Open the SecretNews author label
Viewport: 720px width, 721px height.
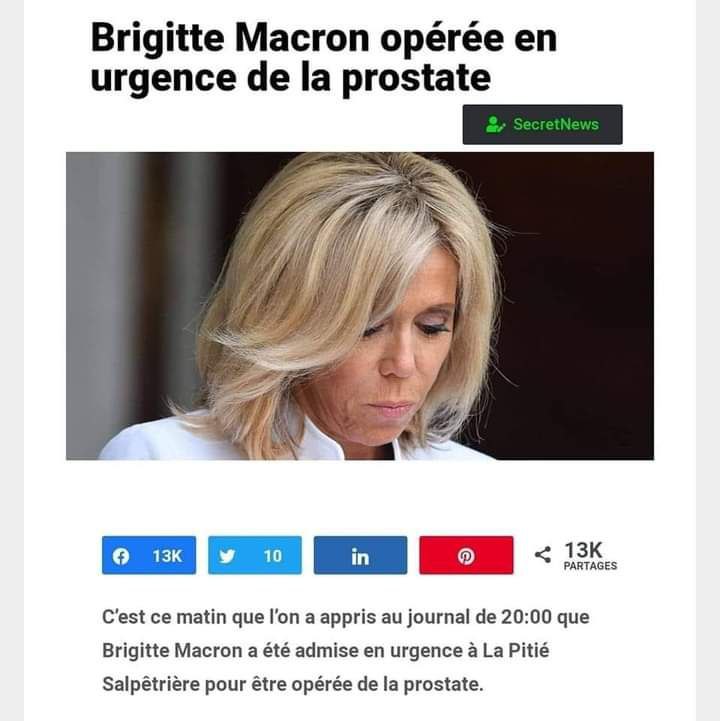coord(556,124)
